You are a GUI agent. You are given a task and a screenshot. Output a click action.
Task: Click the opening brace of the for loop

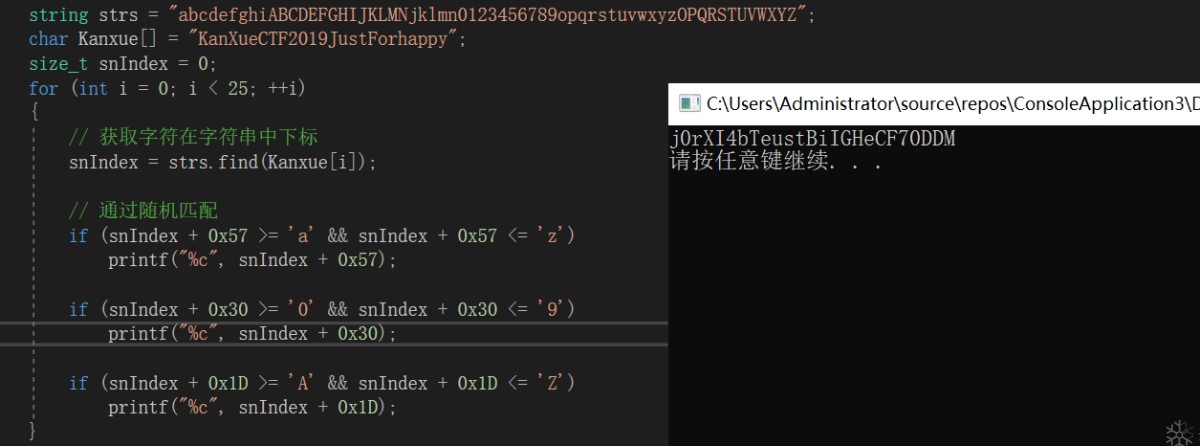(x=33, y=113)
